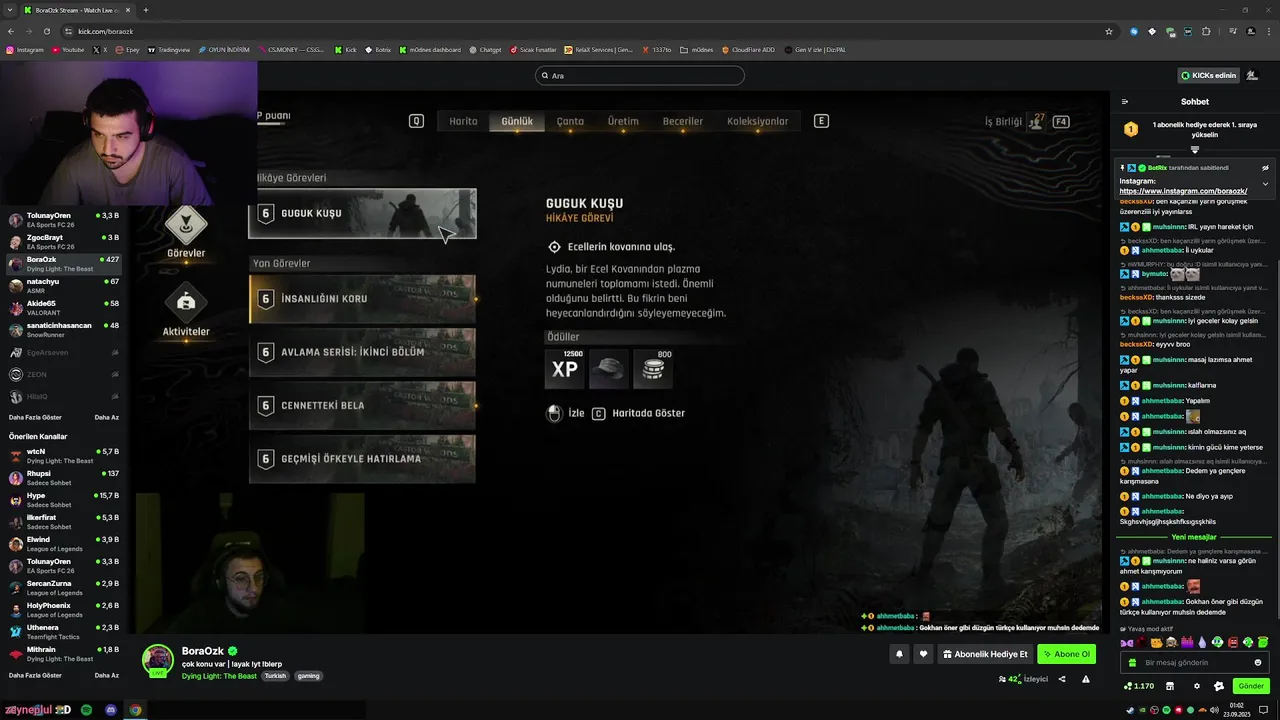Open natachyu ASMR channel
This screenshot has width=1280, height=720.
(64, 286)
